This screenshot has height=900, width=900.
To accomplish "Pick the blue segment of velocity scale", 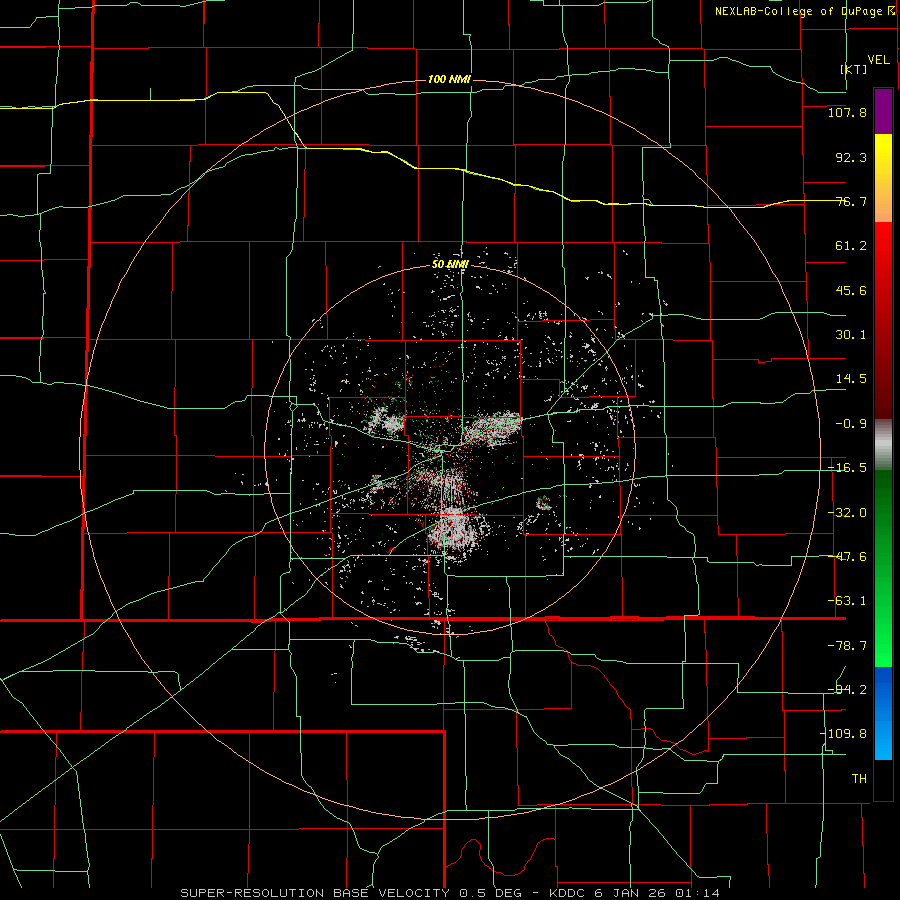I will (x=883, y=713).
